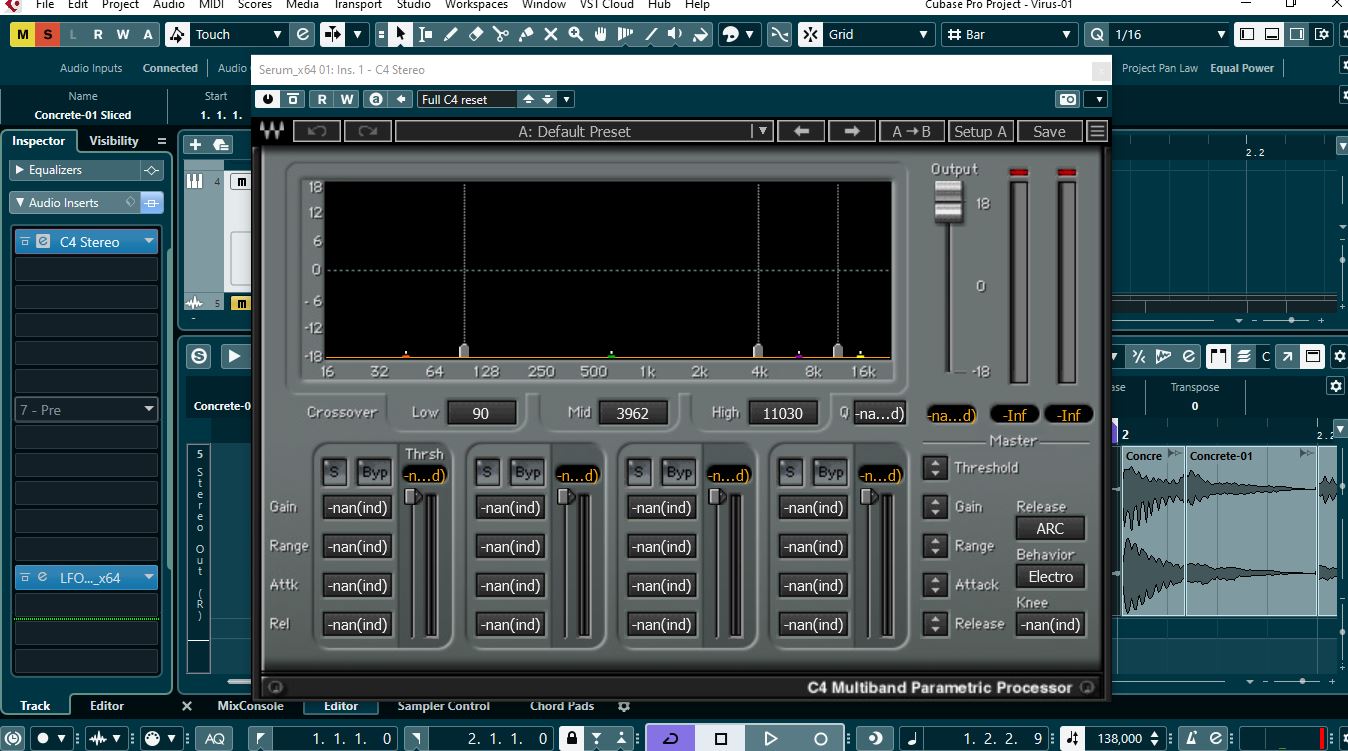
Task: Click the Waves undo arrow
Action: tap(317, 131)
